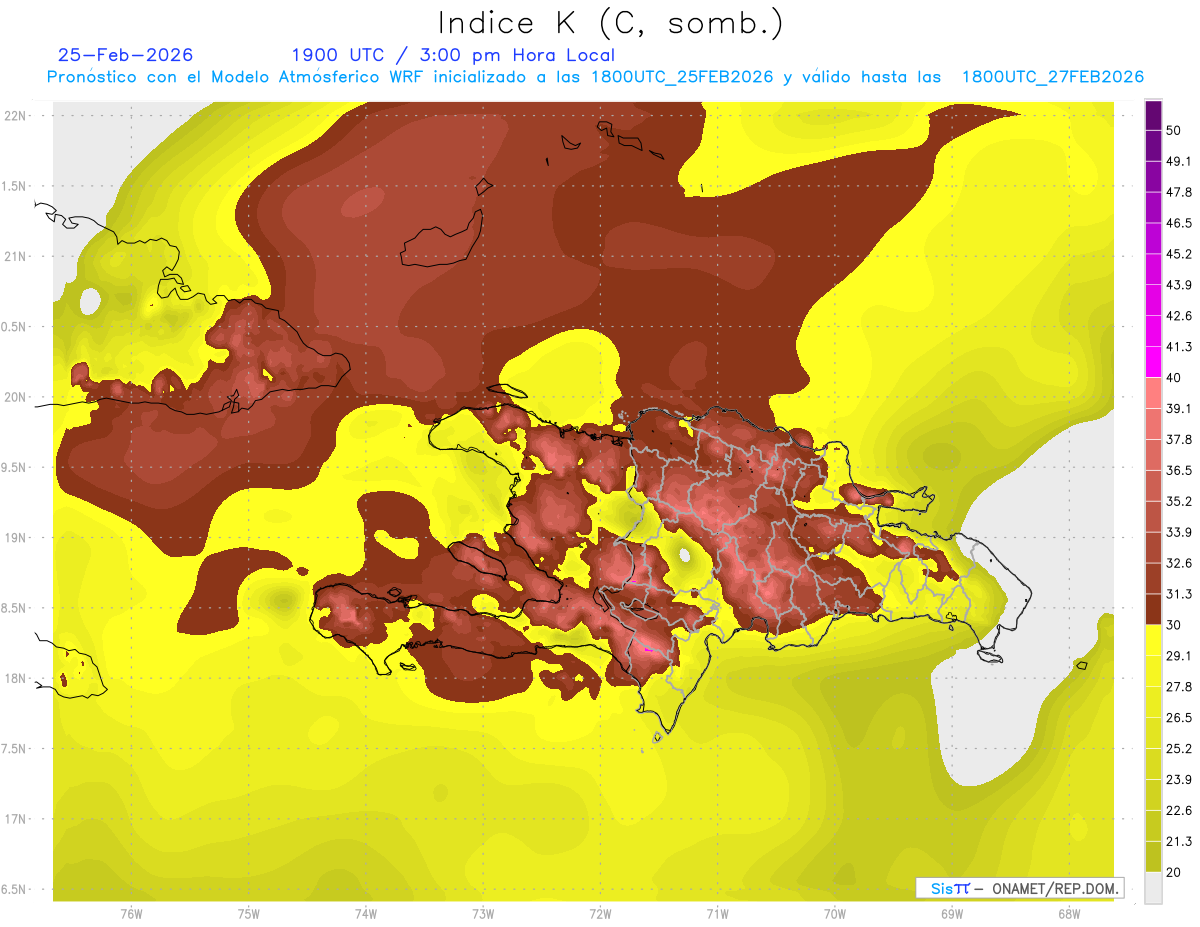Click the WRF model forecast subtitle line
1200x927 pixels.
595,77
